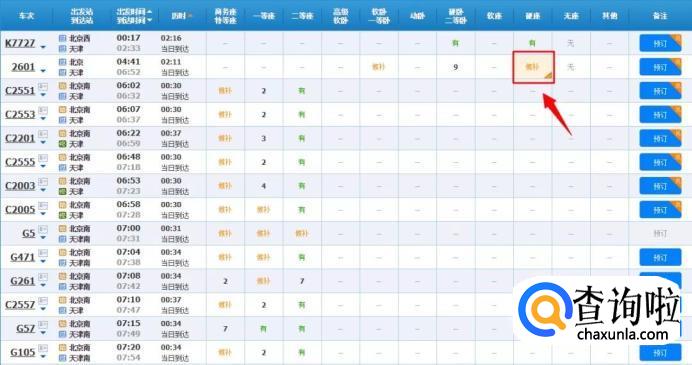
Task: Click the 预订 button for K7727
Action: coord(660,43)
